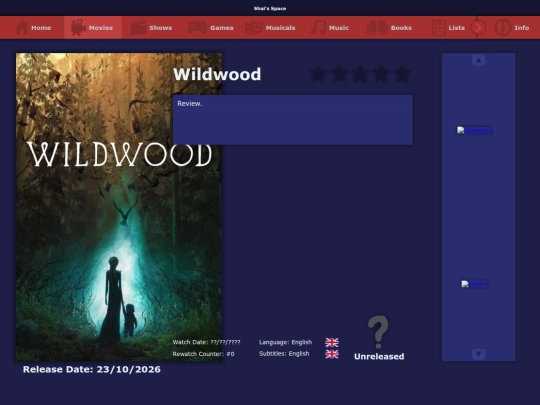This screenshot has width=540, height=405.
Task: Click the question mark Unreleased icon
Action: click(x=378, y=332)
